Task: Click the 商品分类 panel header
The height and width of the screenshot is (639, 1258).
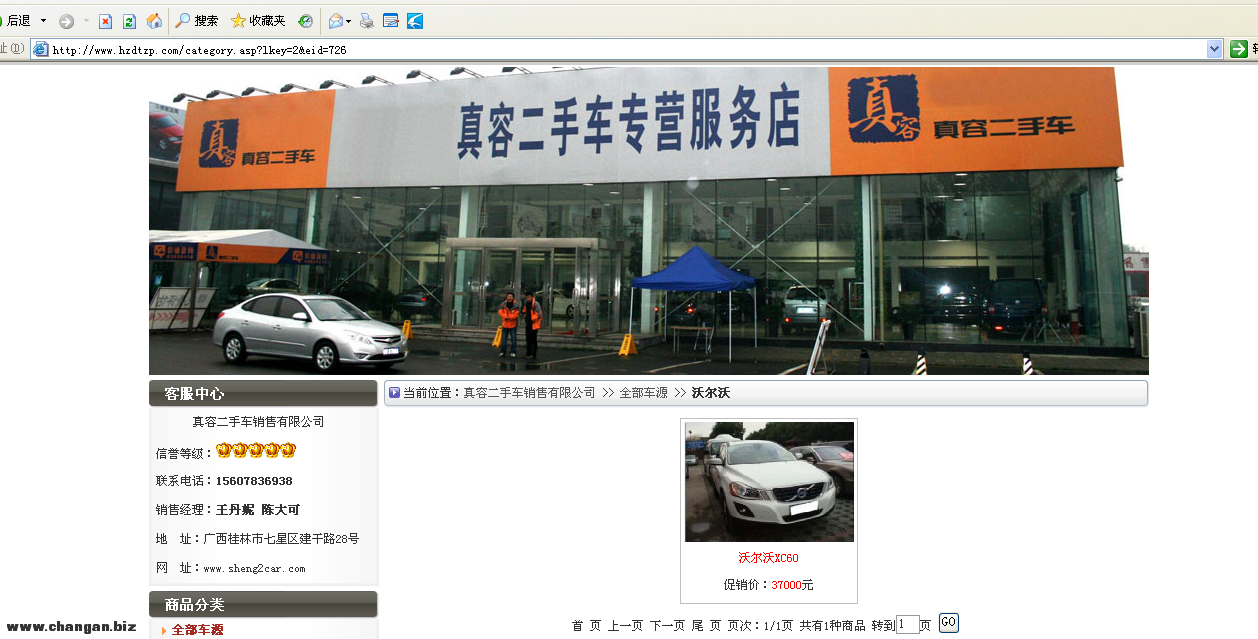Action: pyautogui.click(x=263, y=604)
